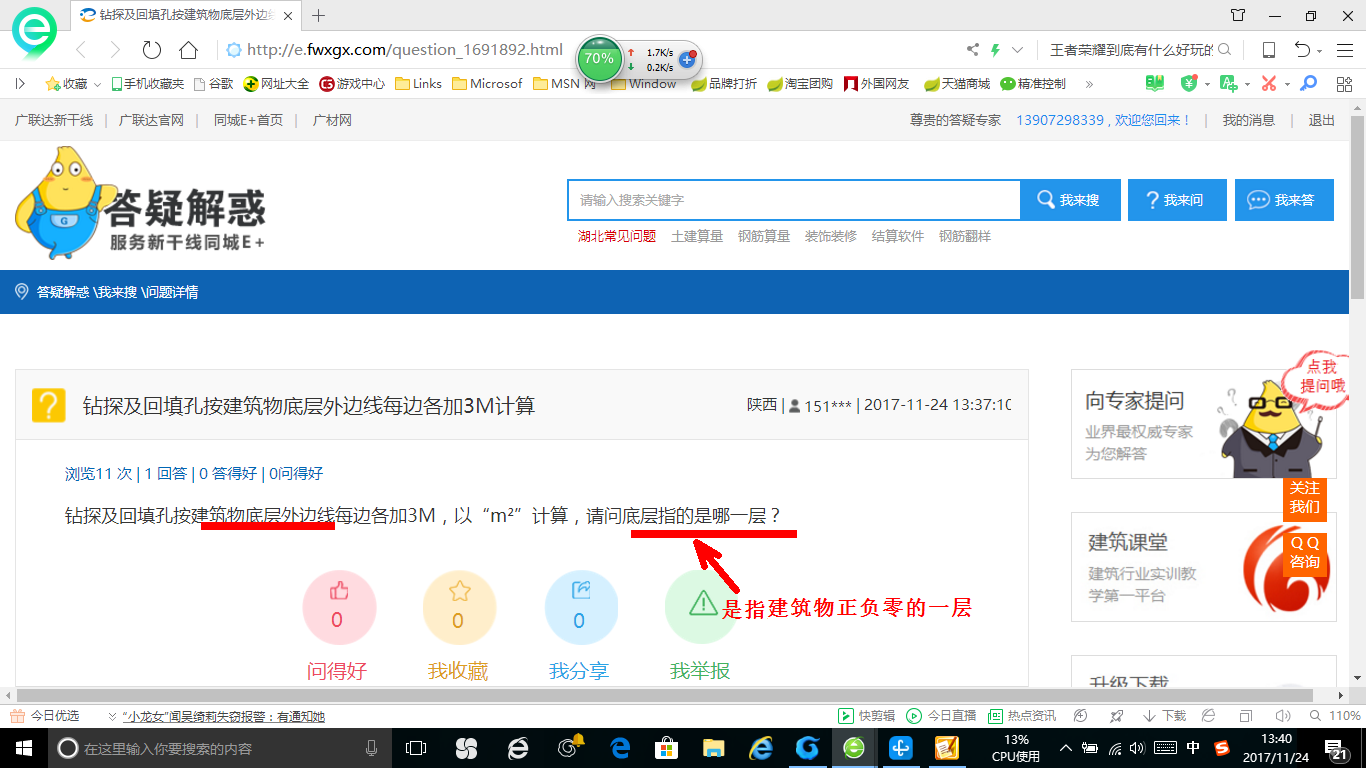Expand the address bar dropdown chevron
The width and height of the screenshot is (1366, 768).
[x=1018, y=50]
